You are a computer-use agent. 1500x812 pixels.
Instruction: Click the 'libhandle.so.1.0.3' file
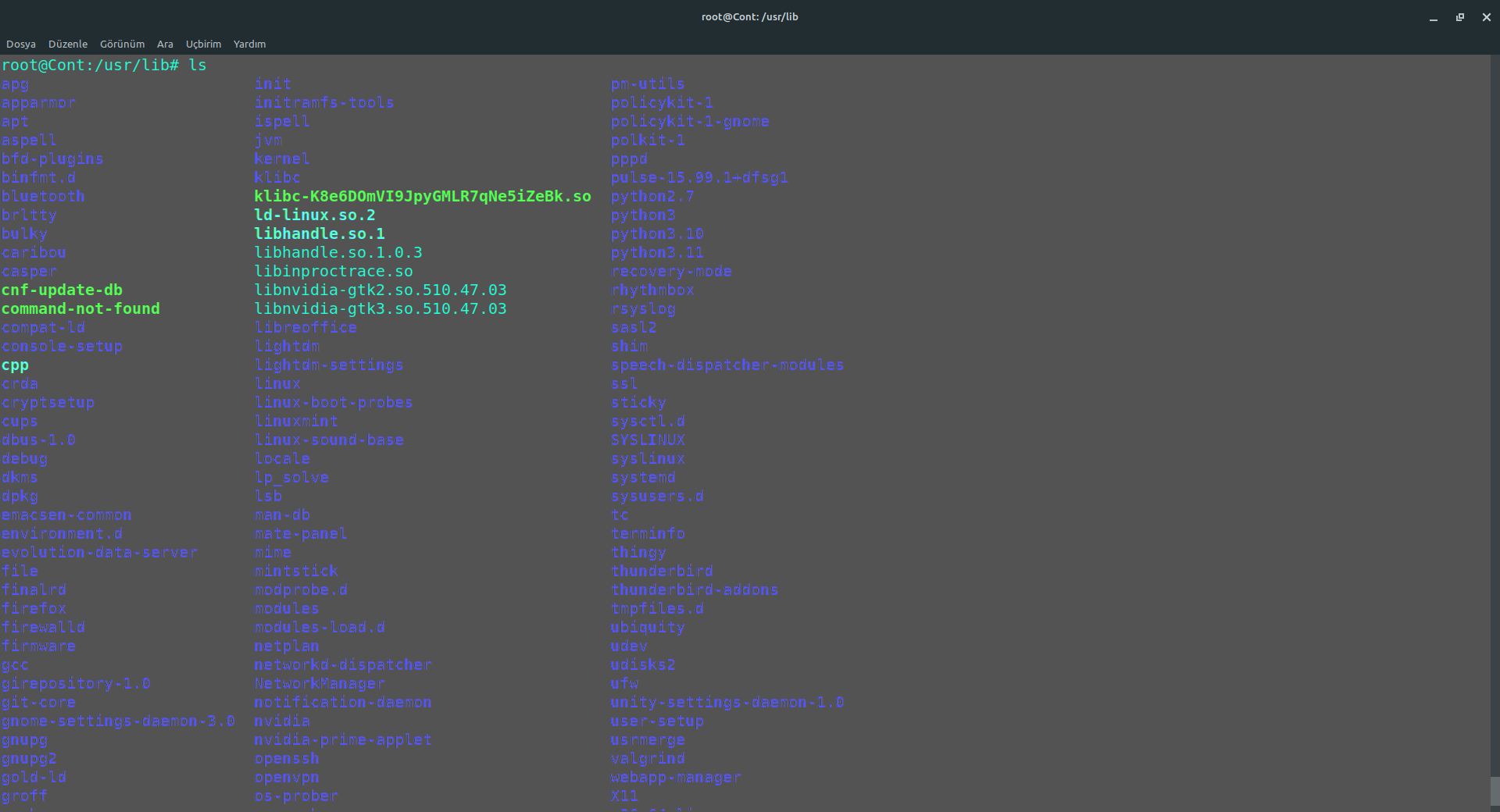(338, 253)
